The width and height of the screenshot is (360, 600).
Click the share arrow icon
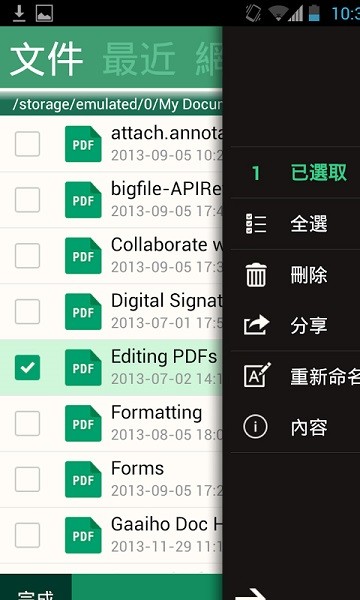pyautogui.click(x=257, y=325)
